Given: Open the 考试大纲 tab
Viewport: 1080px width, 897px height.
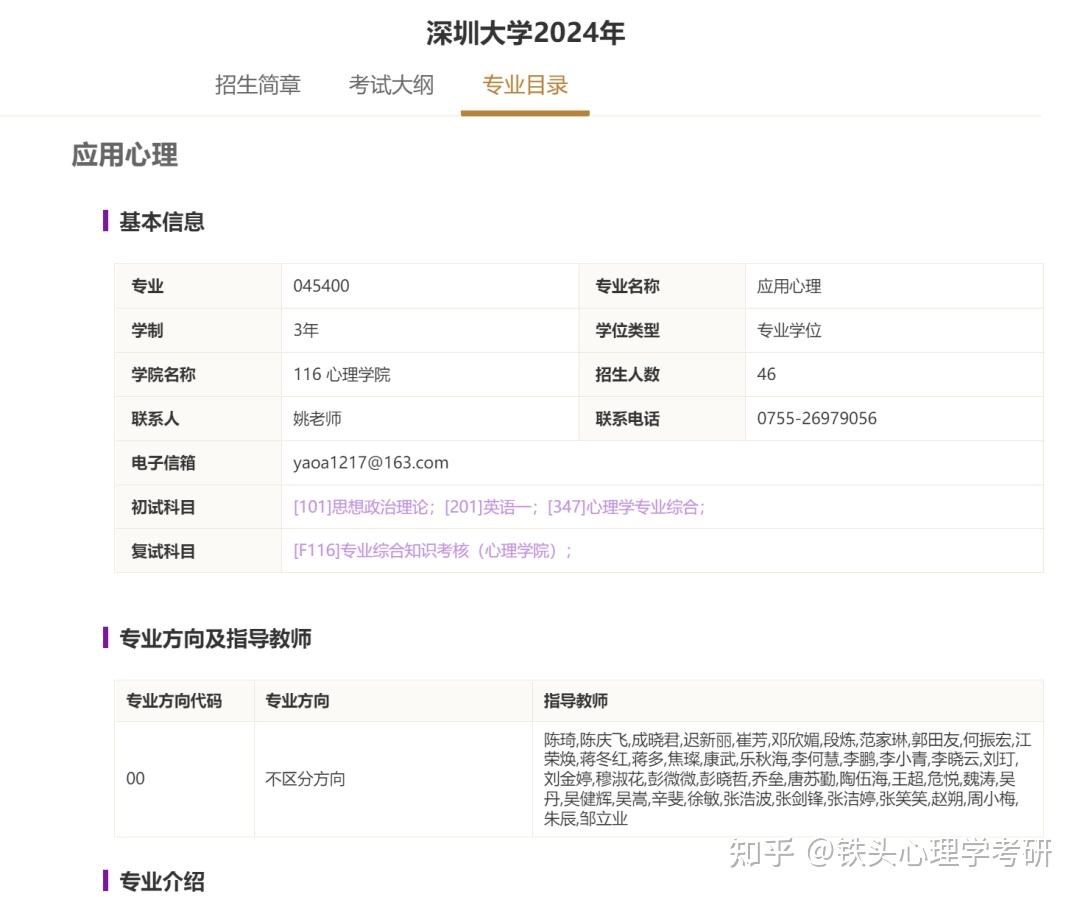Looking at the screenshot, I should (x=391, y=85).
